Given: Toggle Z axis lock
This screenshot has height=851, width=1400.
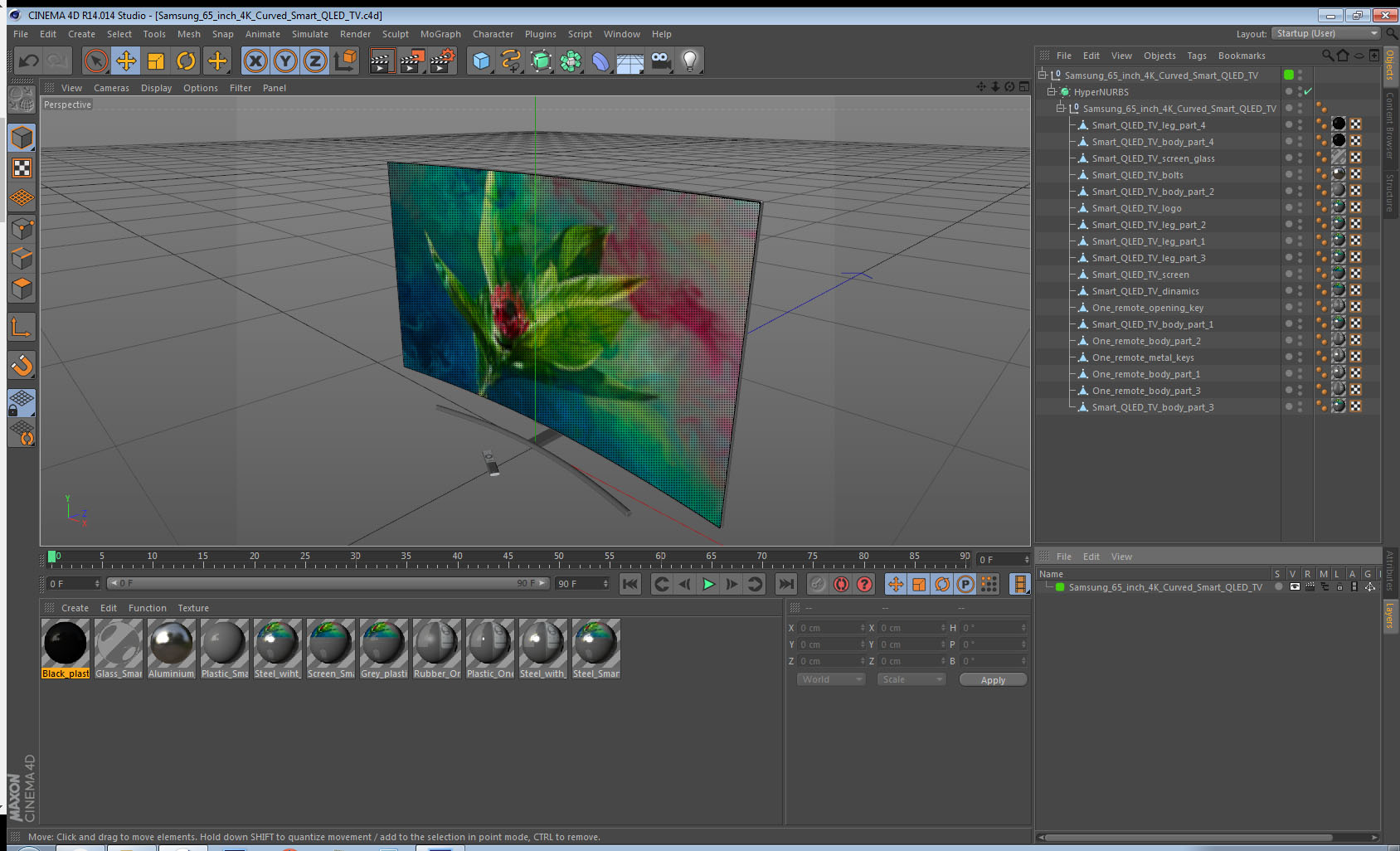Looking at the screenshot, I should [315, 61].
